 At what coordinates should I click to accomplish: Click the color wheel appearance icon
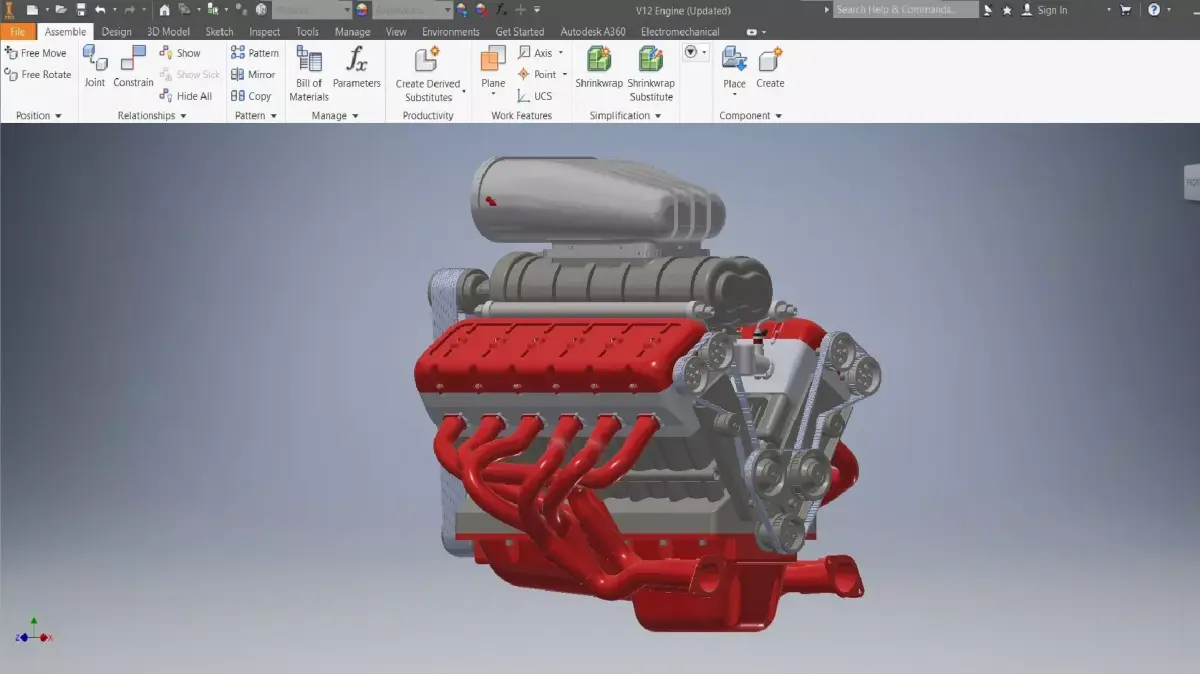pos(362,10)
